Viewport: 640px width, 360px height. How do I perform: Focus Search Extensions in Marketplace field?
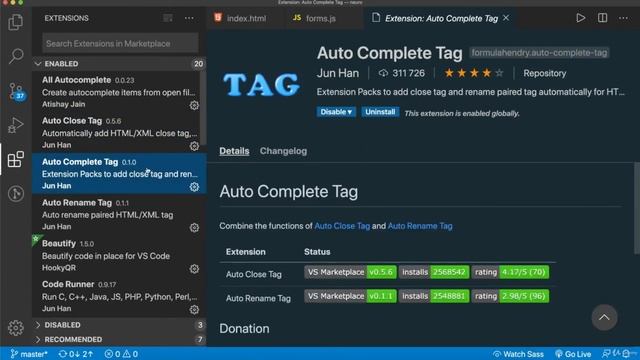pyautogui.click(x=120, y=43)
